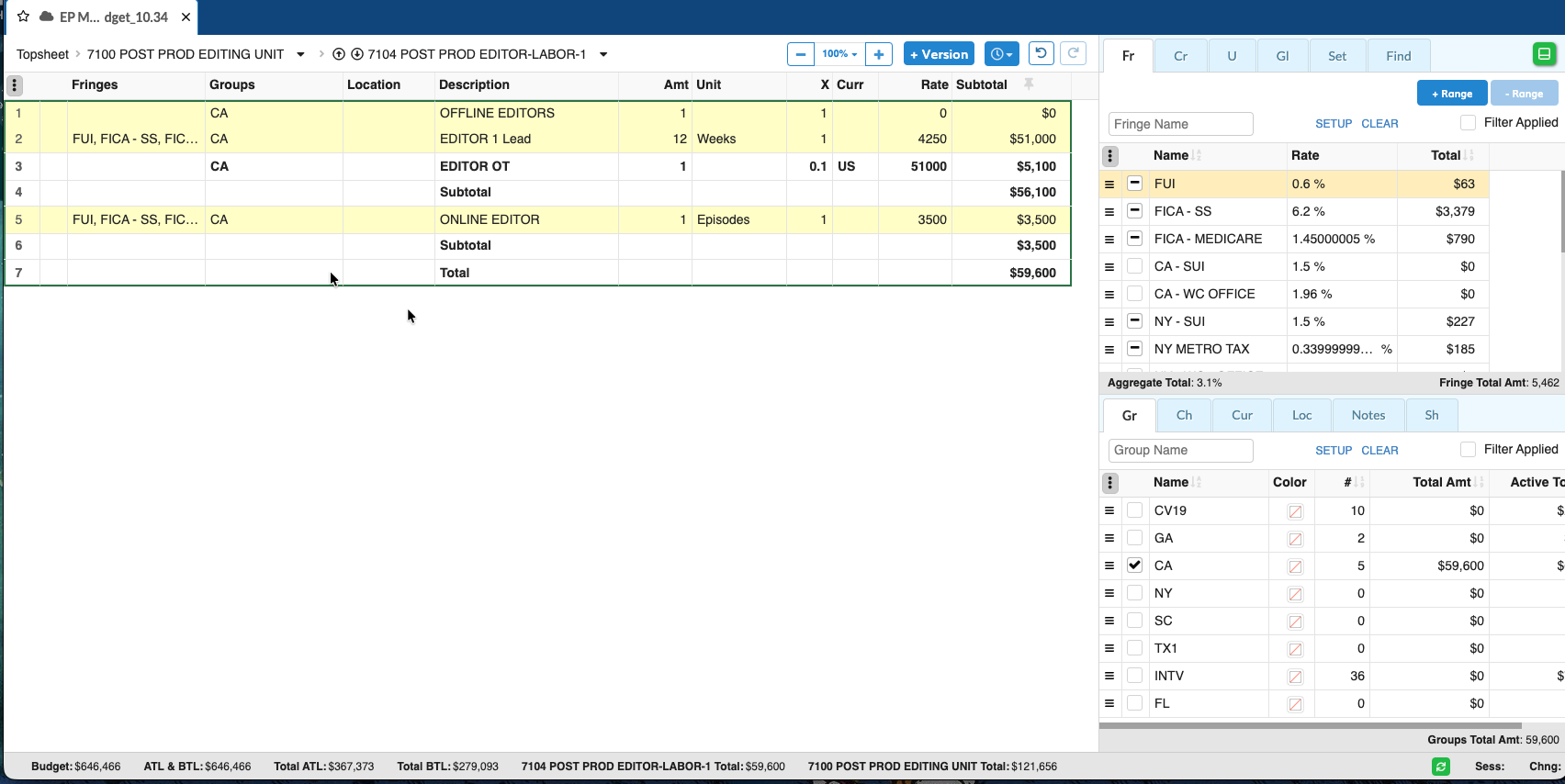Click the green refresh icon in status bar
This screenshot has height=784, width=1565.
click(1441, 767)
